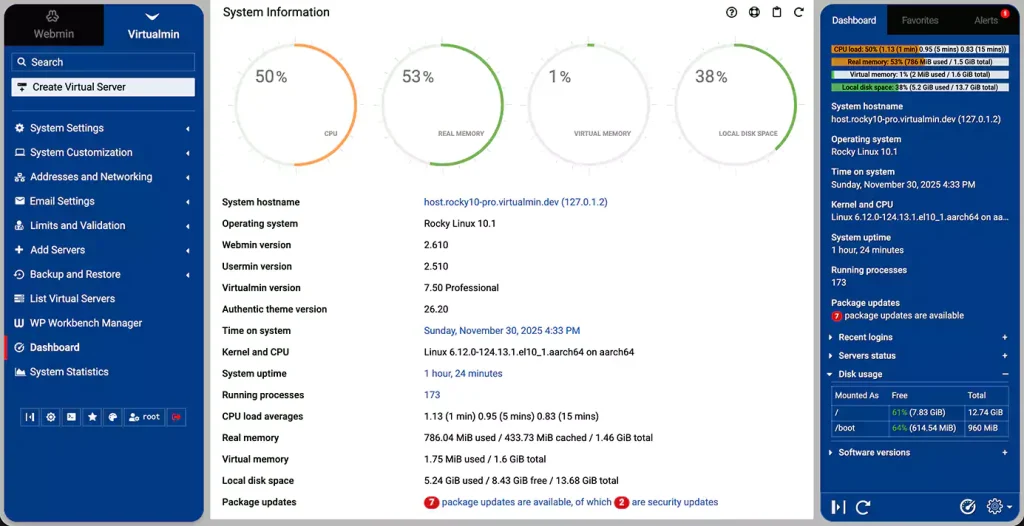Screen dimensions: 1024x526
Task: Collapse the Disk usage section
Action: point(860,374)
